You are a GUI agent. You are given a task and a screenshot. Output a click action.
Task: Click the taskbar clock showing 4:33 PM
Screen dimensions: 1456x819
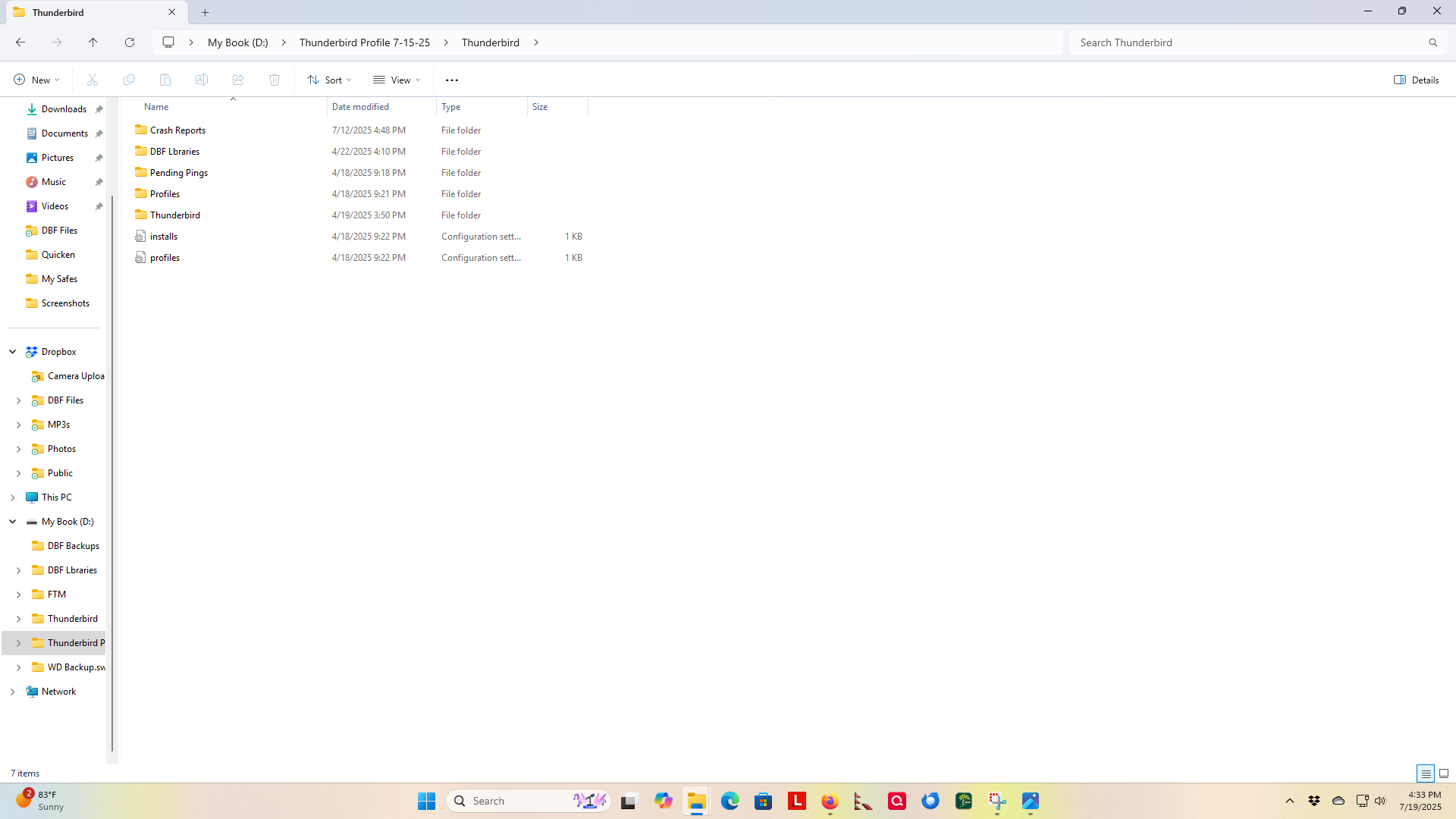(1420, 801)
